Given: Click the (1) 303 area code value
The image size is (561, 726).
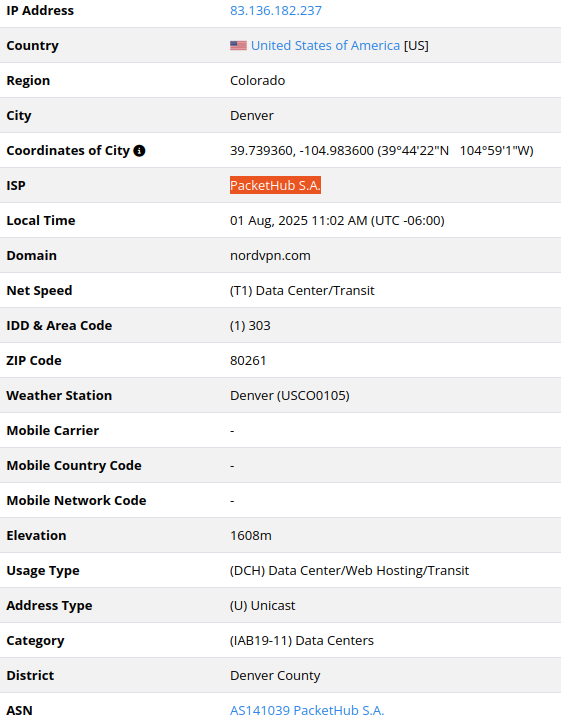Looking at the screenshot, I should tap(250, 325).
